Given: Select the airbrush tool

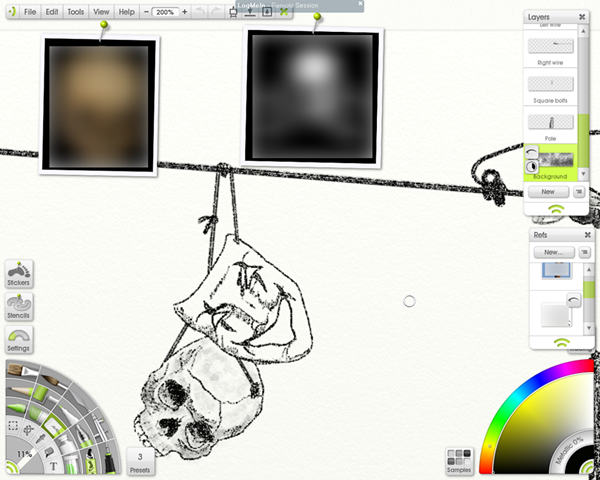Looking at the screenshot, I should pyautogui.click(x=100, y=427).
